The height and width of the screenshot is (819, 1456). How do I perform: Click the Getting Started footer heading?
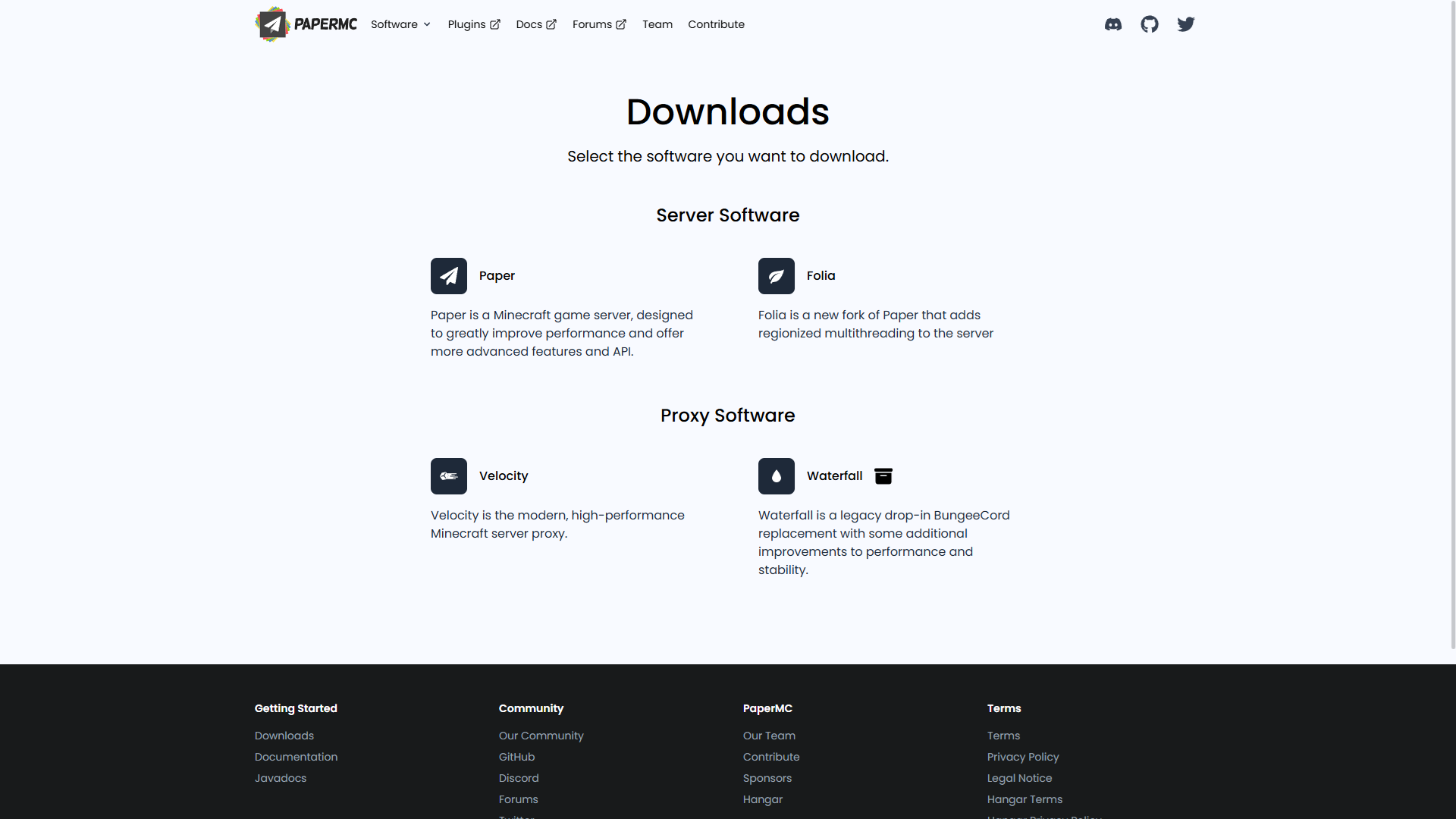click(296, 708)
